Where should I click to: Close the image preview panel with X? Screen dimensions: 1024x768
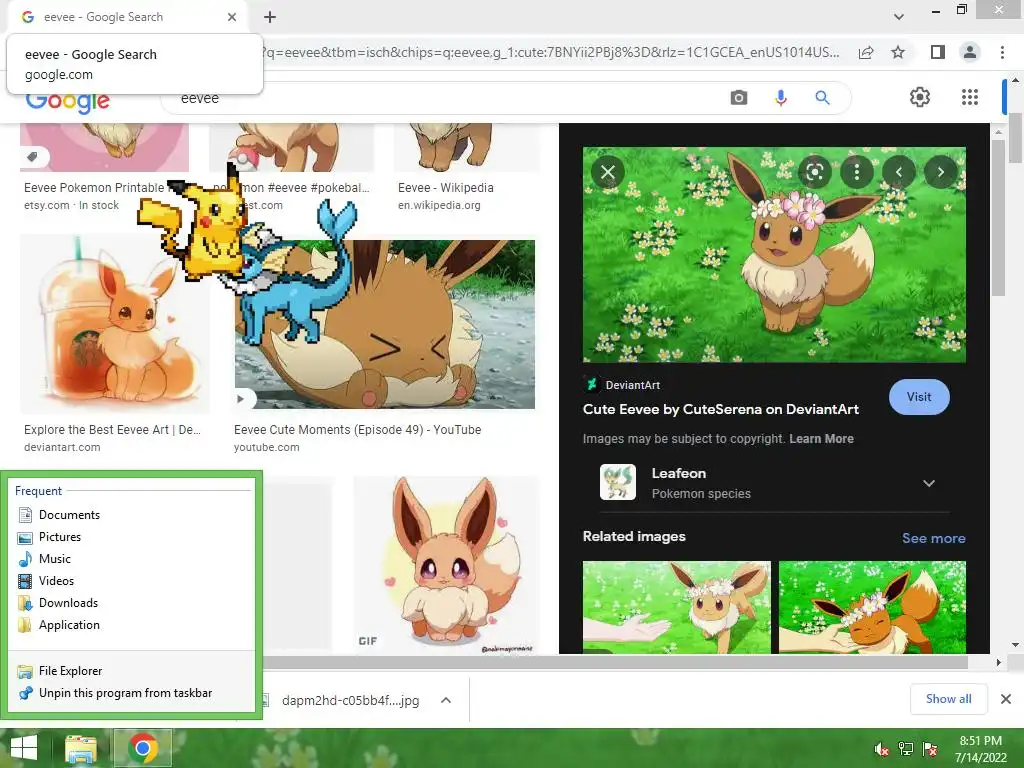pos(607,172)
